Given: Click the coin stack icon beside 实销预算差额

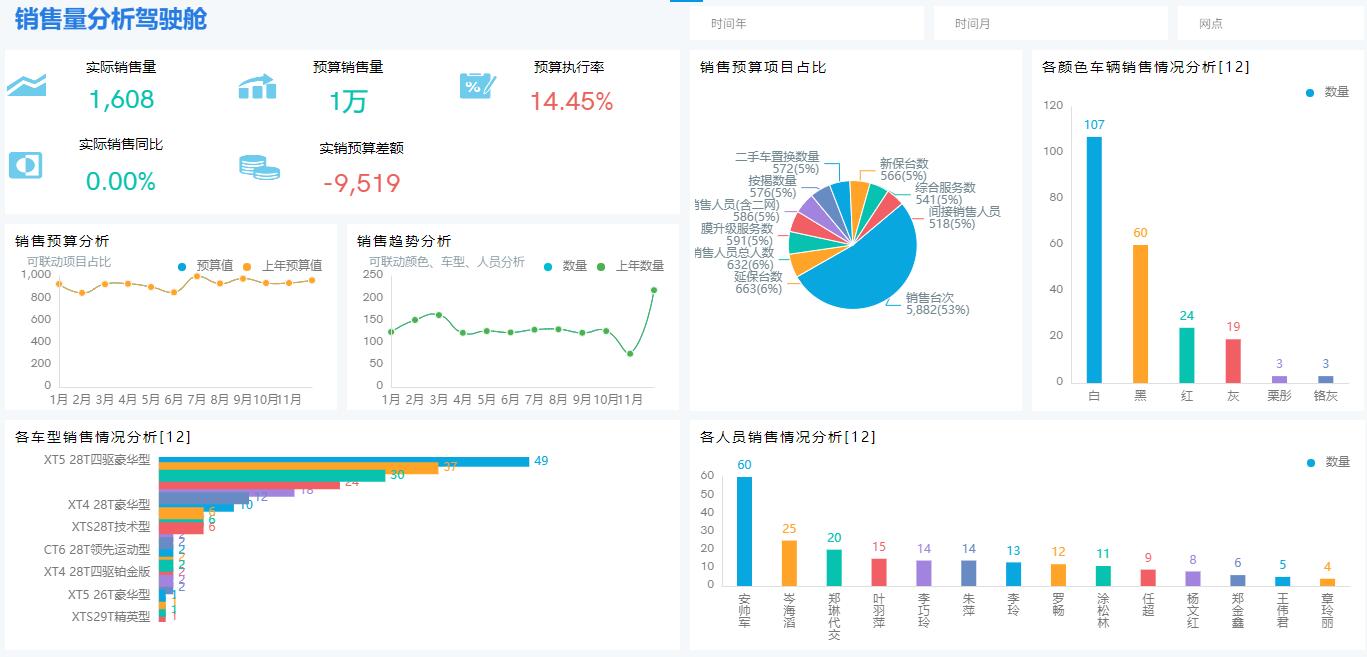Looking at the screenshot, I should coord(259,167).
